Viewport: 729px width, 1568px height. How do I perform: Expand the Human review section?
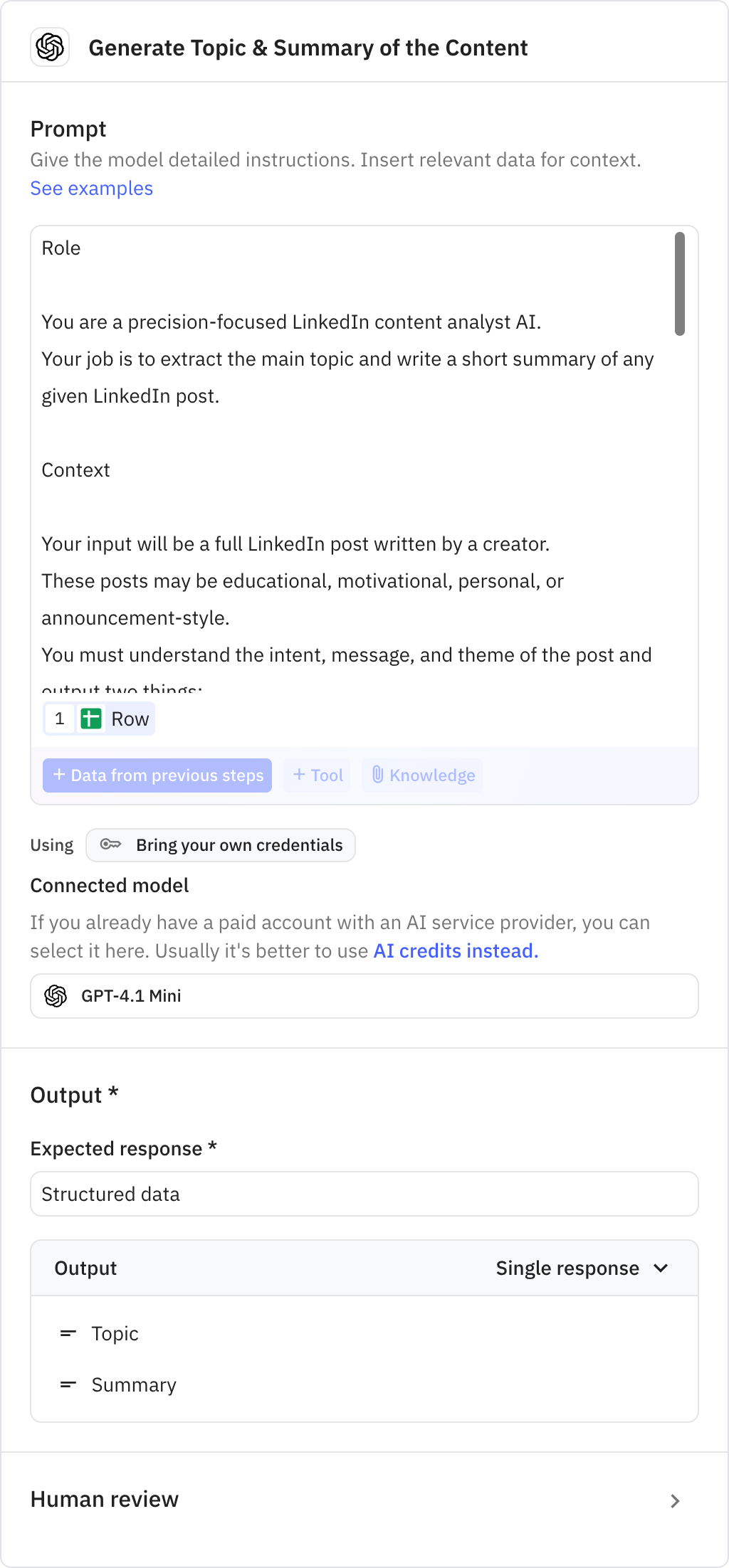coord(675,1500)
